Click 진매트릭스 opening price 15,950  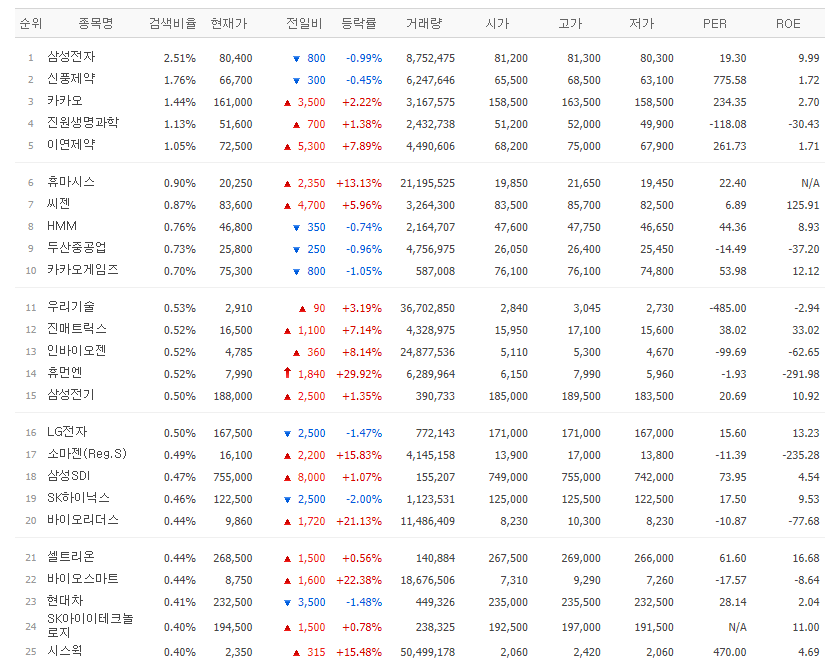511,330
